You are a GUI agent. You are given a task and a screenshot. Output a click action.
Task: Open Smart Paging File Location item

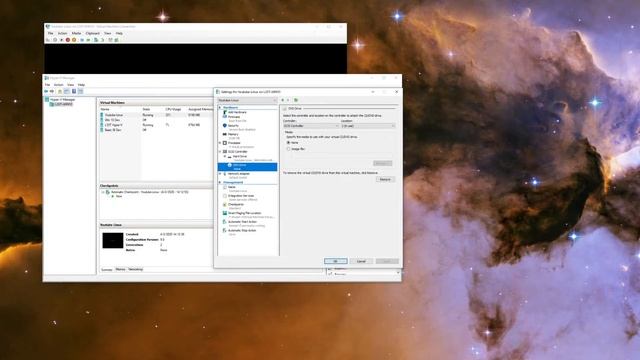(244, 213)
